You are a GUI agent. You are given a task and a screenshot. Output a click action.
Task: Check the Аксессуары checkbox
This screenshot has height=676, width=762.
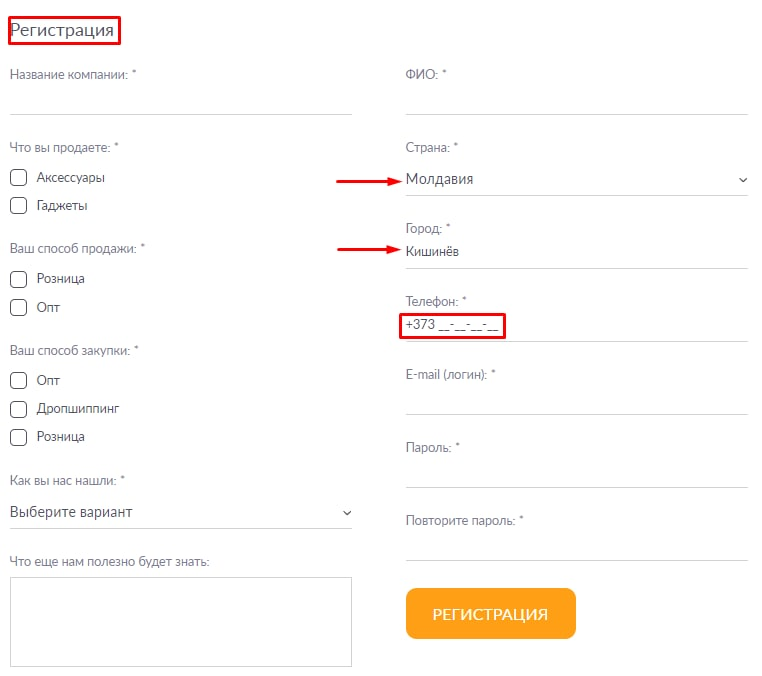[18, 178]
